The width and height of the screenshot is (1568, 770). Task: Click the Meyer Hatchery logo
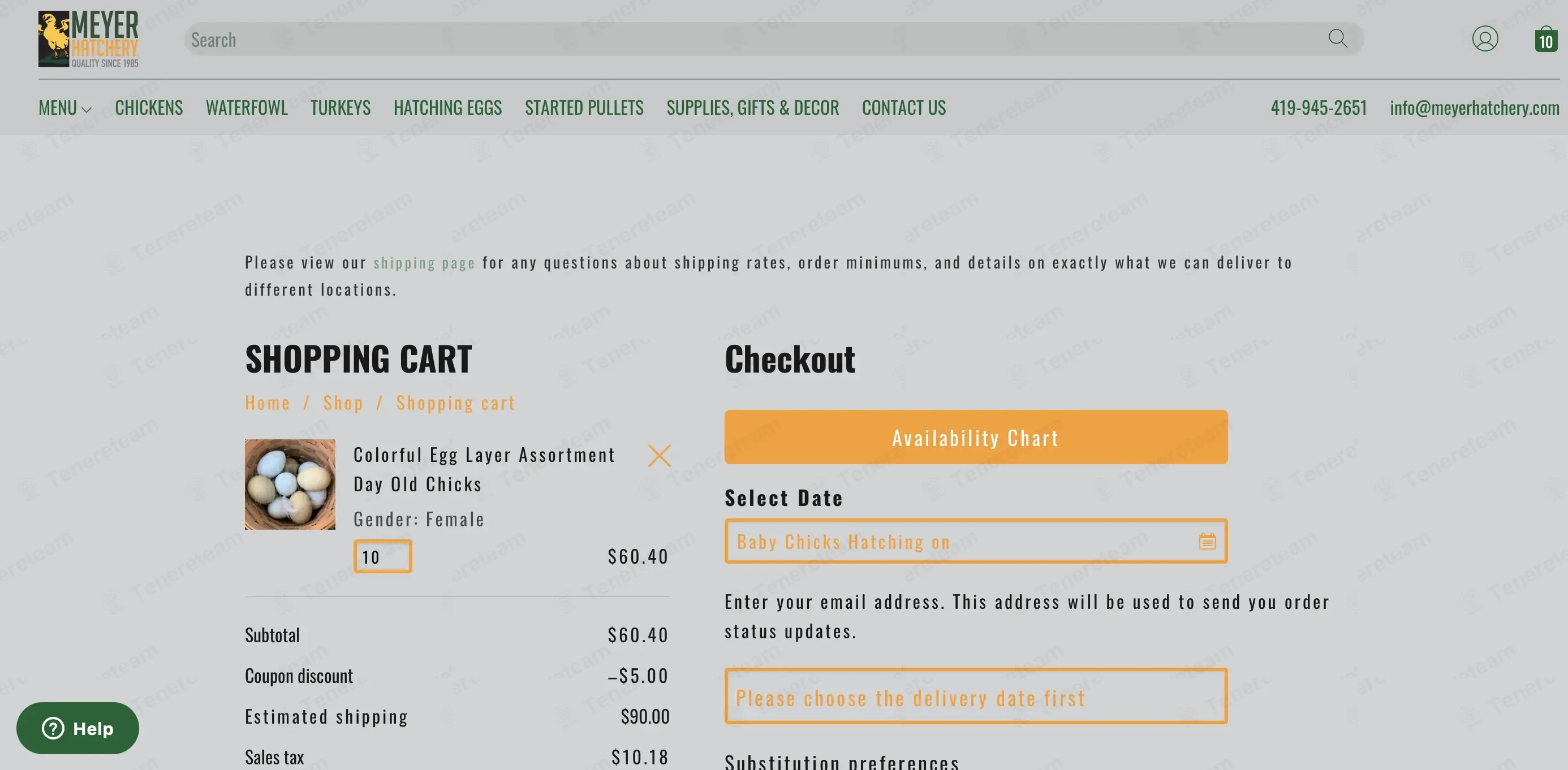pos(88,39)
